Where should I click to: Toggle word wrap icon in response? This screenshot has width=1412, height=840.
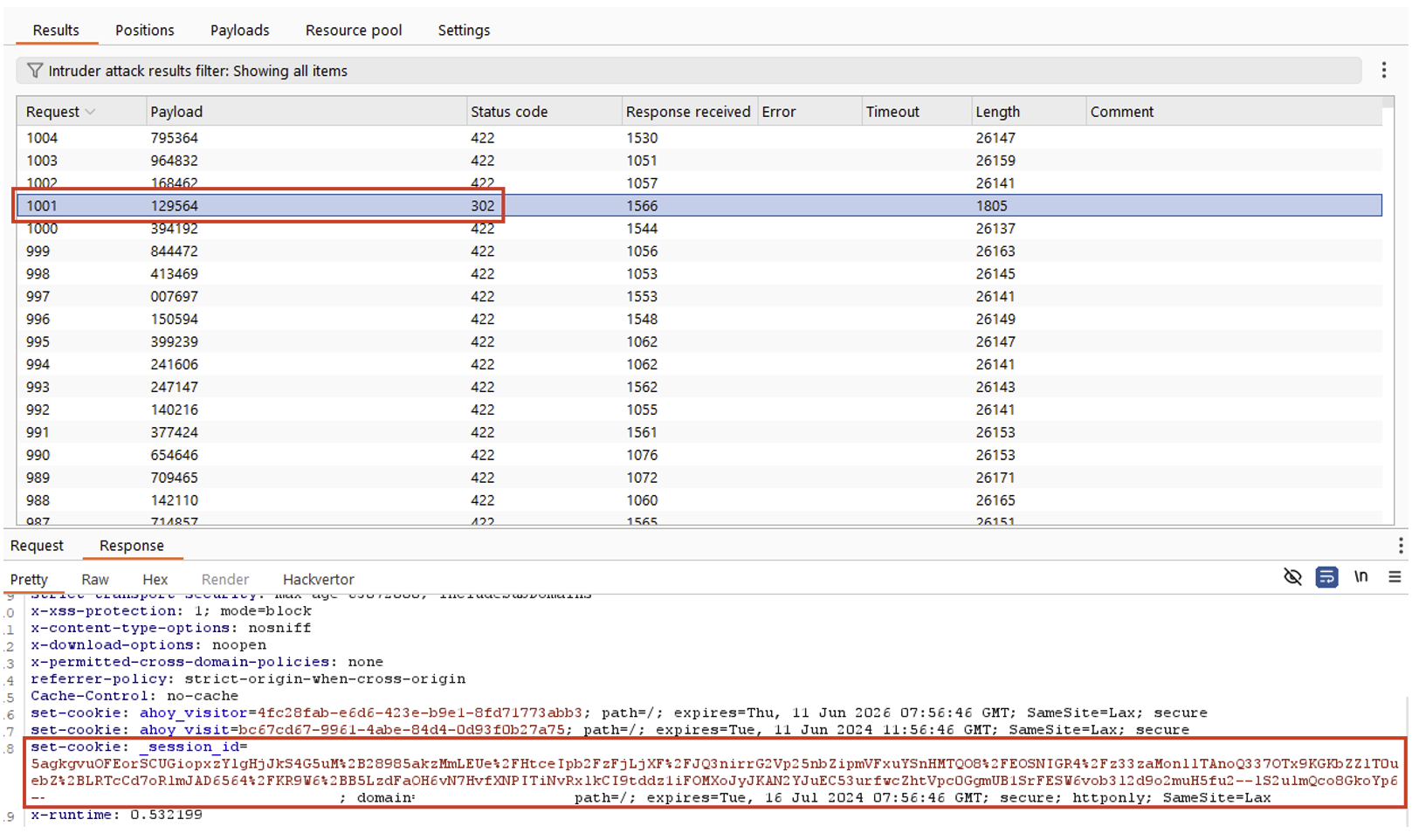[x=1326, y=577]
